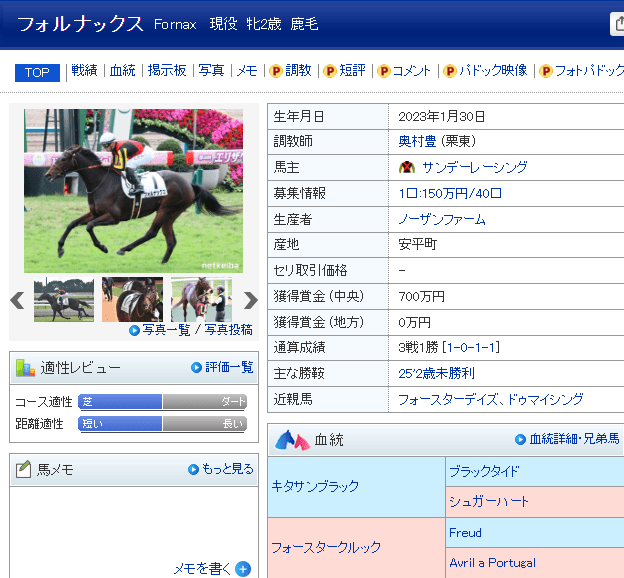Click the 700万円 central earnings value
This screenshot has width=624, height=578.
[x=421, y=297]
